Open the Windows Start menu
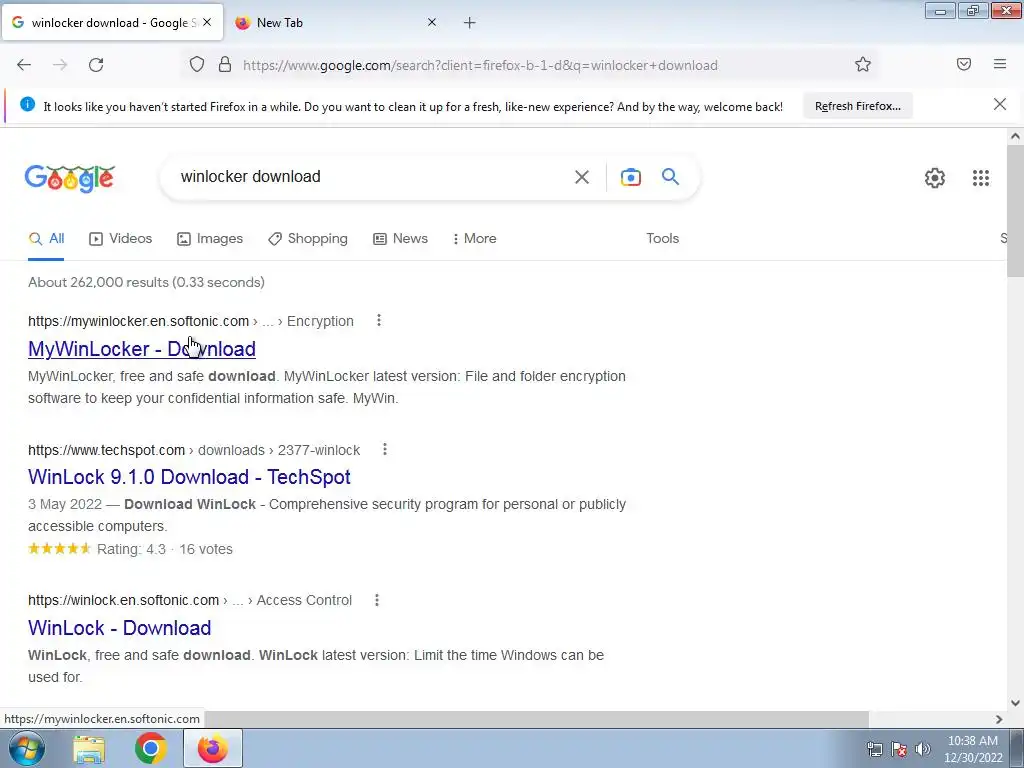Viewport: 1024px width, 768px height. (27, 748)
